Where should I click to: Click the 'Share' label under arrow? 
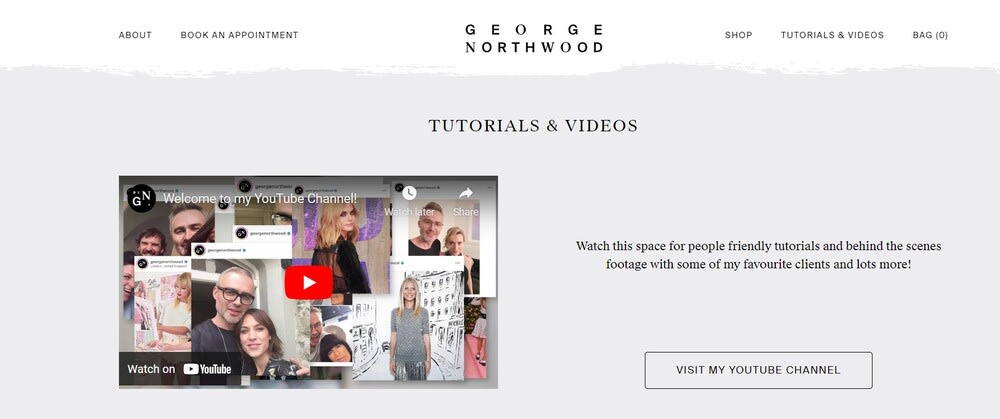coord(466,212)
